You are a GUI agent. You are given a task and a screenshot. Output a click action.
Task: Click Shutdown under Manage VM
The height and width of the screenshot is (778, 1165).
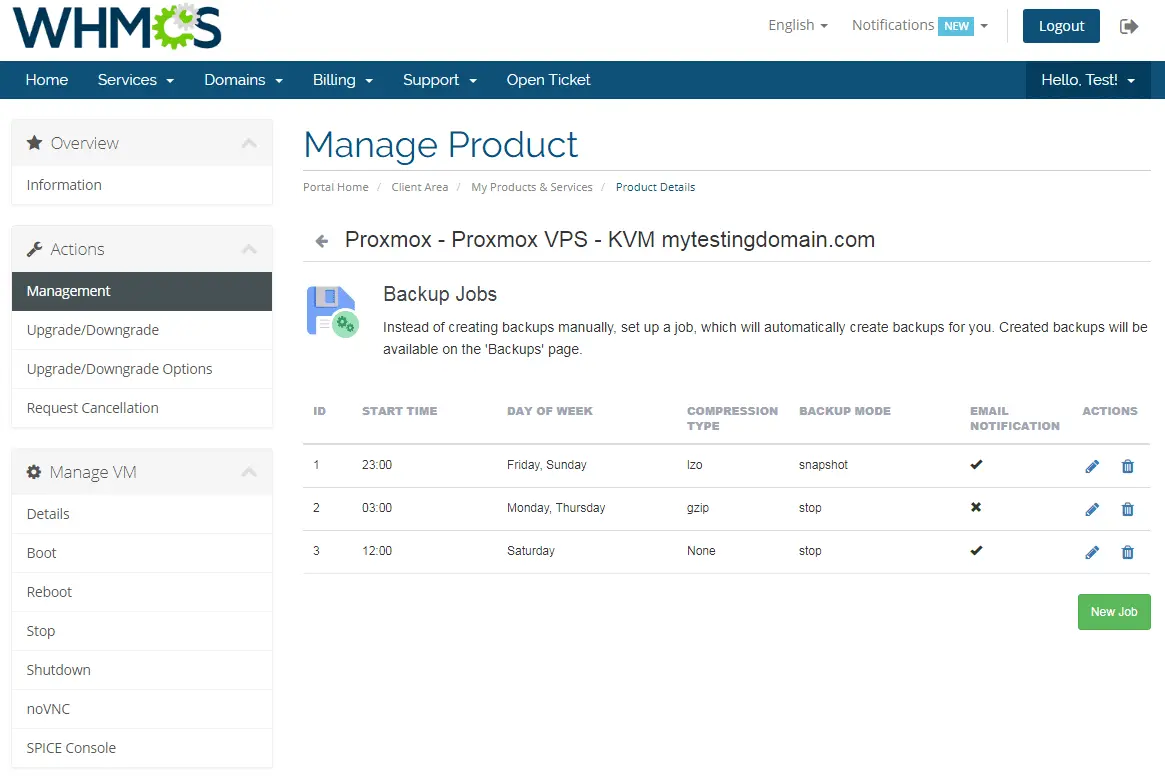(x=142, y=670)
